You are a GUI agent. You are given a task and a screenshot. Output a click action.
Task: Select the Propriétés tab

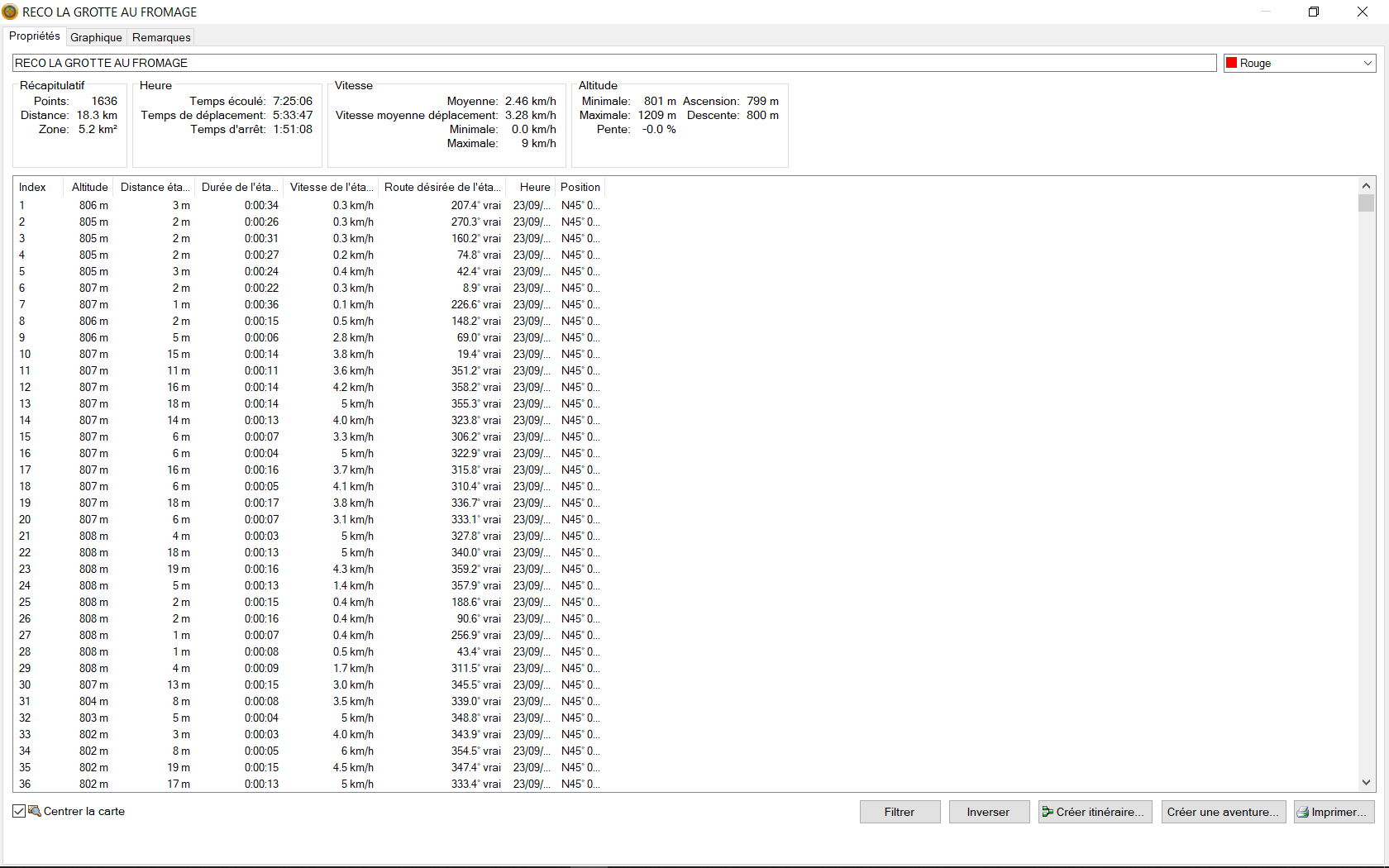point(35,36)
